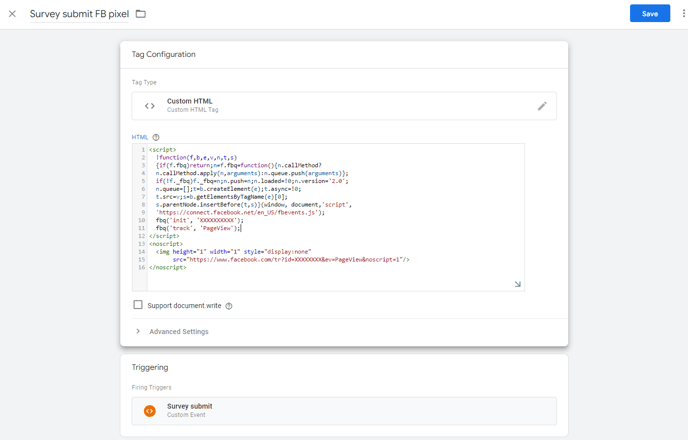
Task: Rename the tag title Survey submit FB pixel
Action: [79, 14]
